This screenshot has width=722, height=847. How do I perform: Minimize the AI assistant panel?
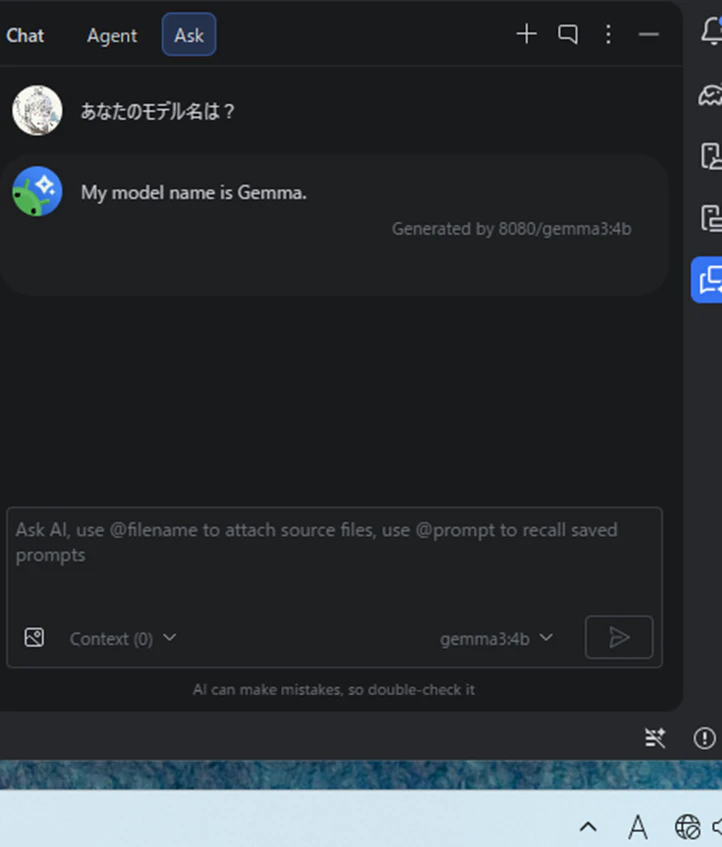click(648, 35)
